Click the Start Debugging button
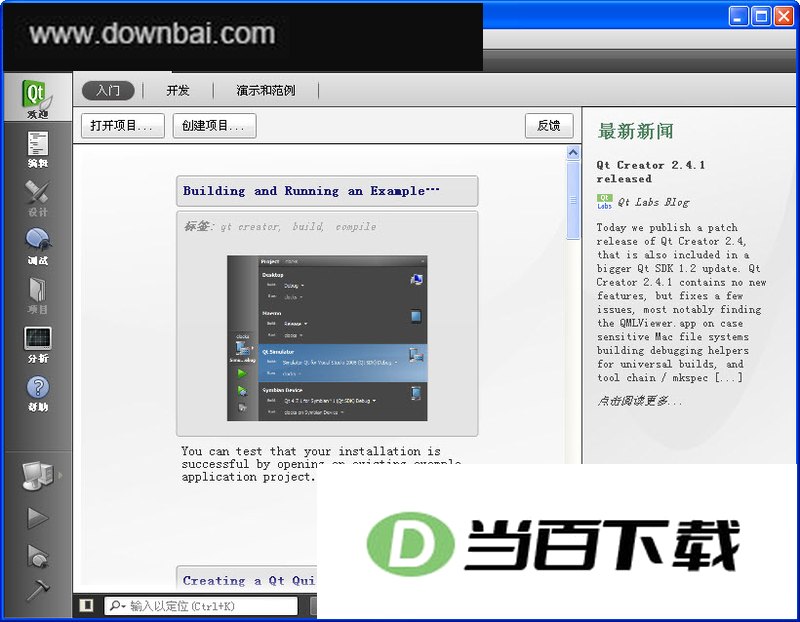 tap(37, 556)
